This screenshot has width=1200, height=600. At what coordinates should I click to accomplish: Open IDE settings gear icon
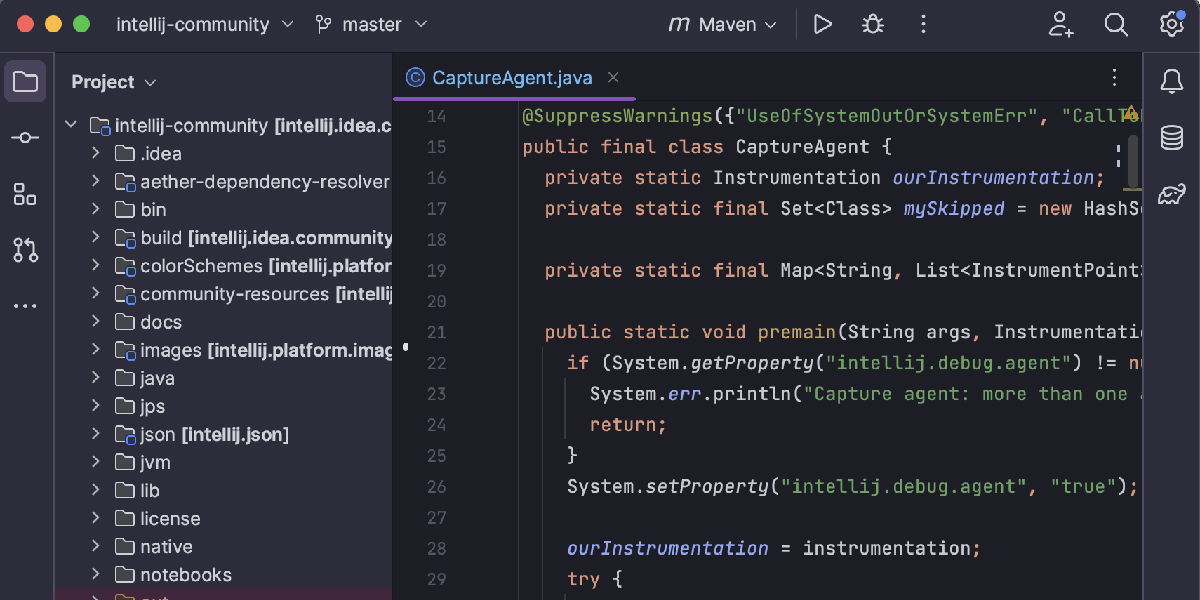pyautogui.click(x=1171, y=24)
